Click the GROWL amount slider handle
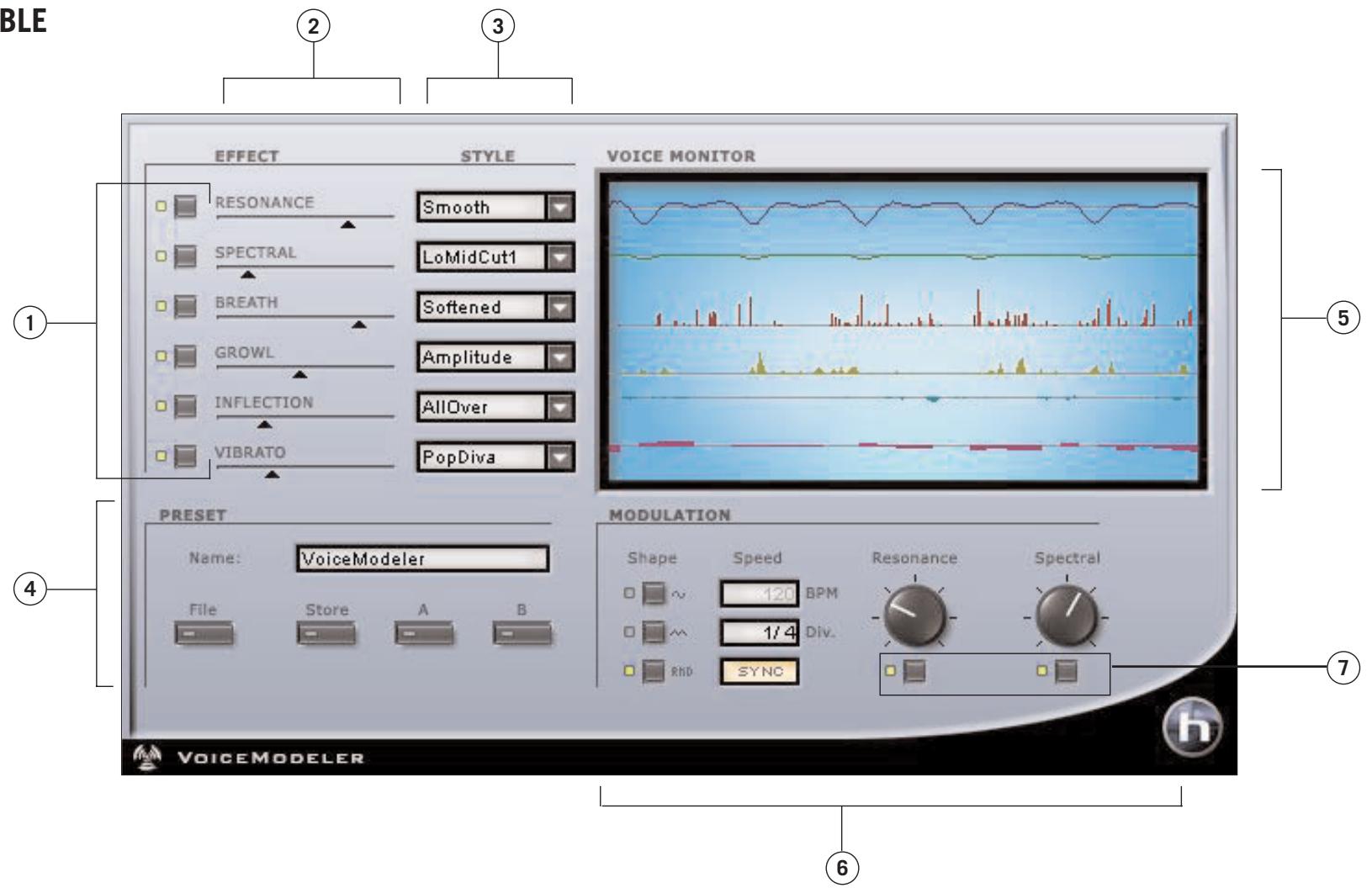This screenshot has height=893, width=1372. 299,374
